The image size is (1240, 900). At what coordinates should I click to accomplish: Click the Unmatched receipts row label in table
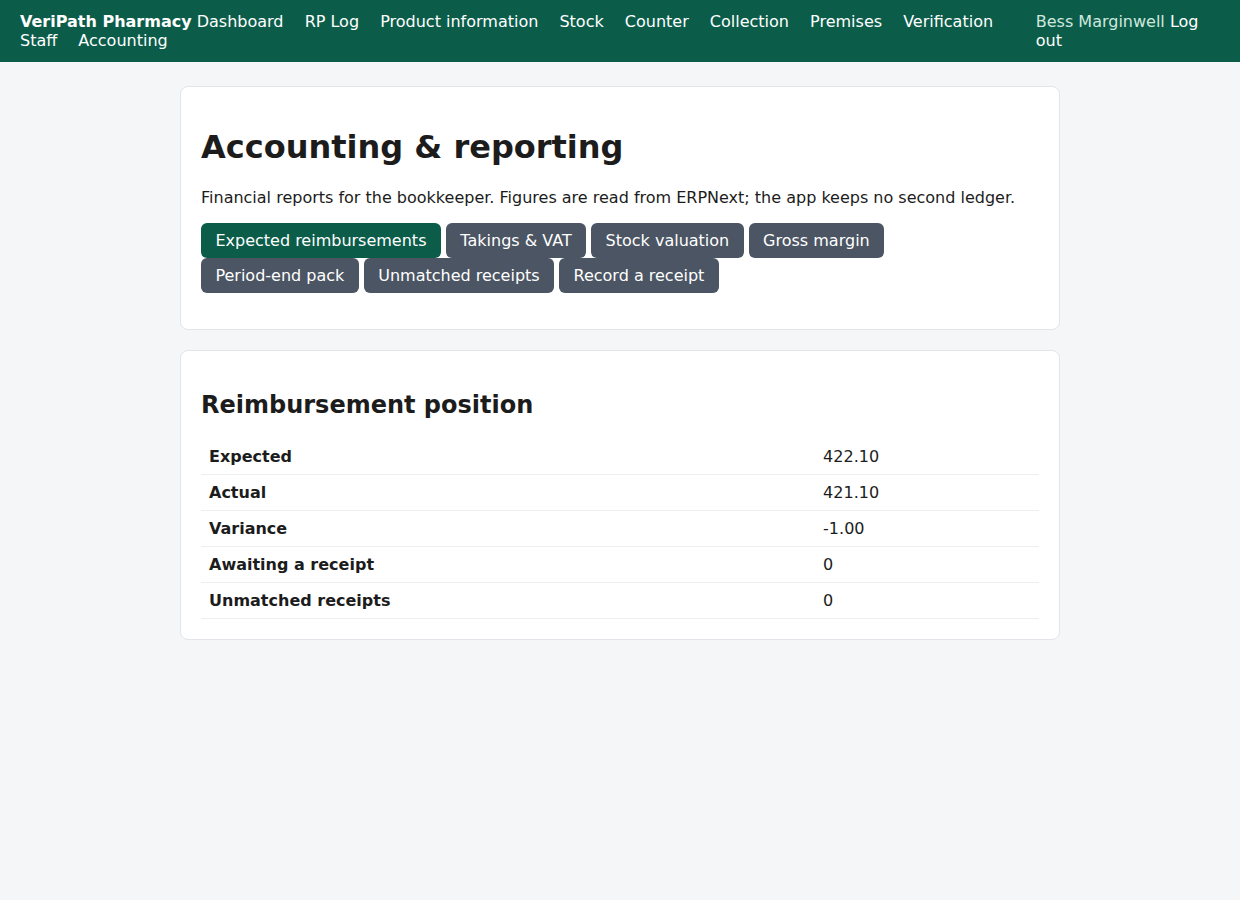point(300,600)
